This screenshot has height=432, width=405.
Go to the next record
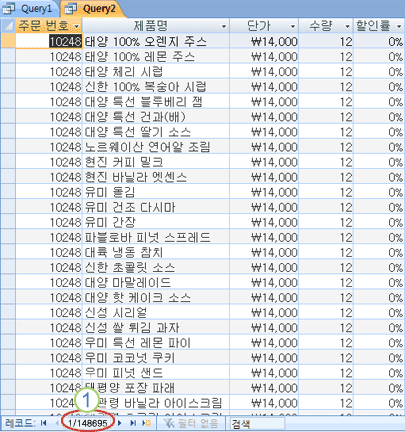(x=120, y=423)
